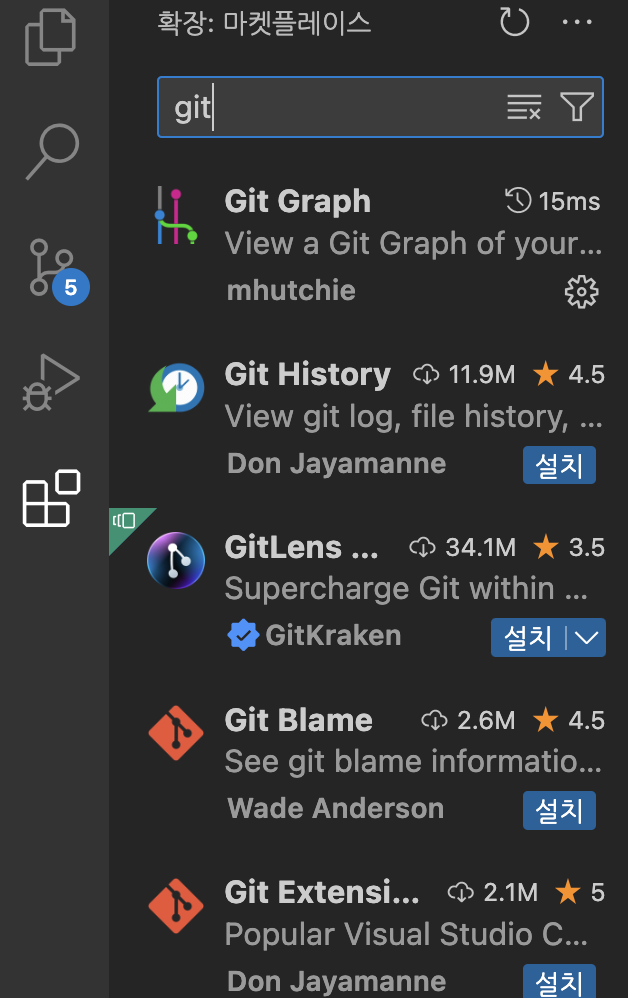Click Git History download count 11.9M
Viewport: 628px width, 998px height.
464,374
